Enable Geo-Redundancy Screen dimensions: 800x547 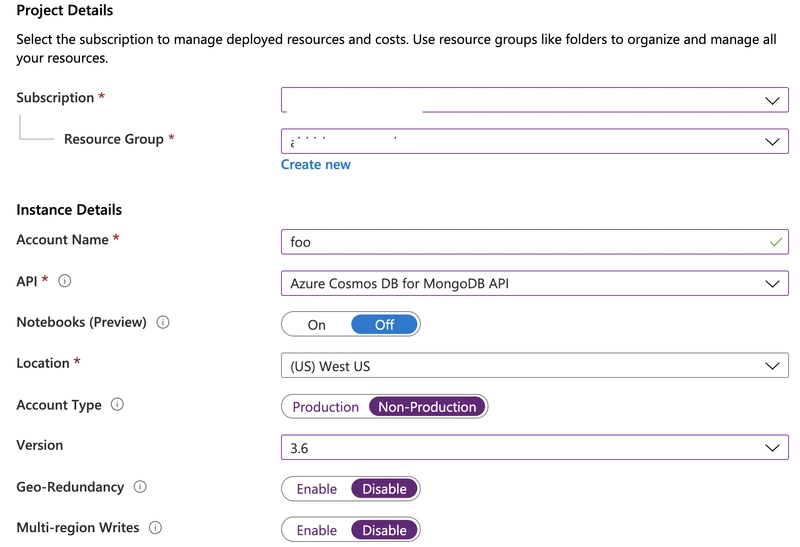(316, 489)
